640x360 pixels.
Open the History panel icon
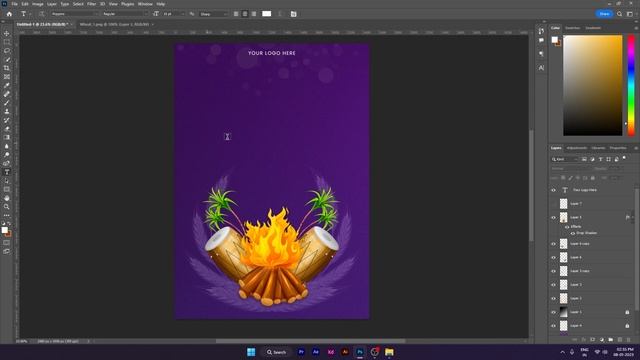(x=541, y=31)
